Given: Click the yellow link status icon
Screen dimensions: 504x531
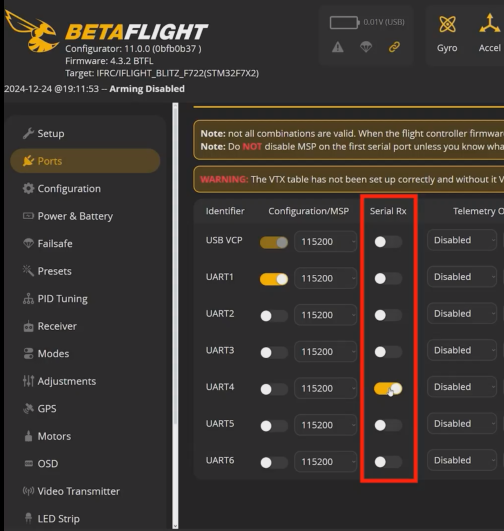Looking at the screenshot, I should pos(394,47).
